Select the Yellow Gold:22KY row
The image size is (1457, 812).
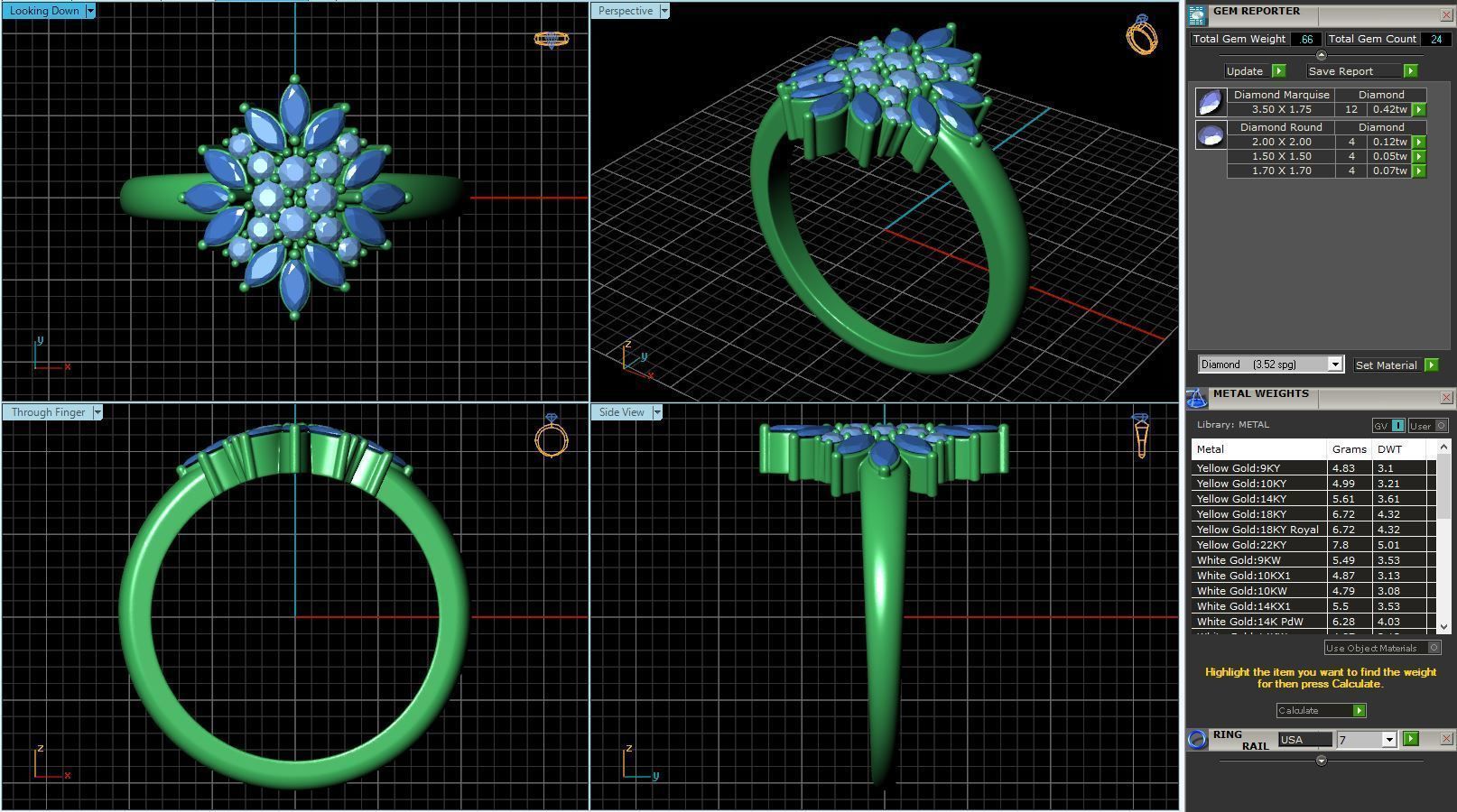[x=1313, y=545]
